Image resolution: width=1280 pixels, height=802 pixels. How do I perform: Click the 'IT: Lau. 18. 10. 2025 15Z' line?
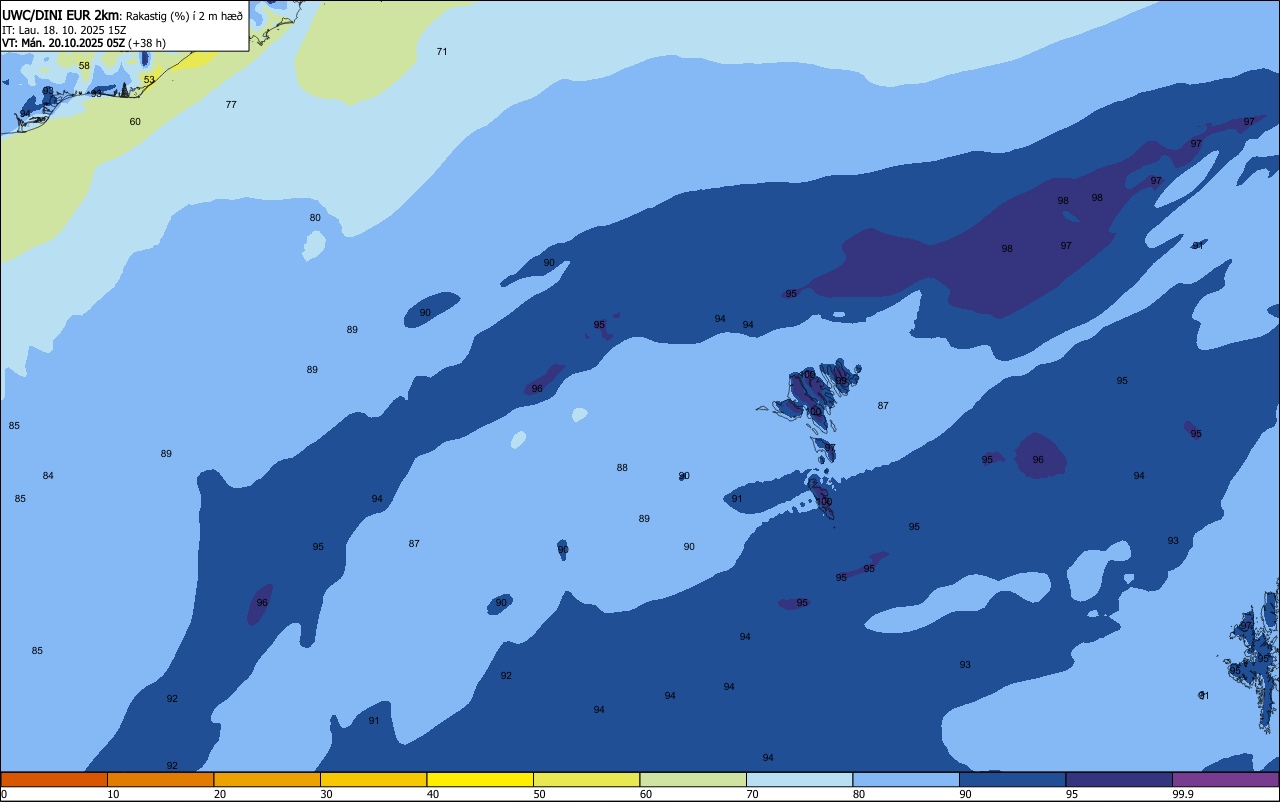[64, 30]
